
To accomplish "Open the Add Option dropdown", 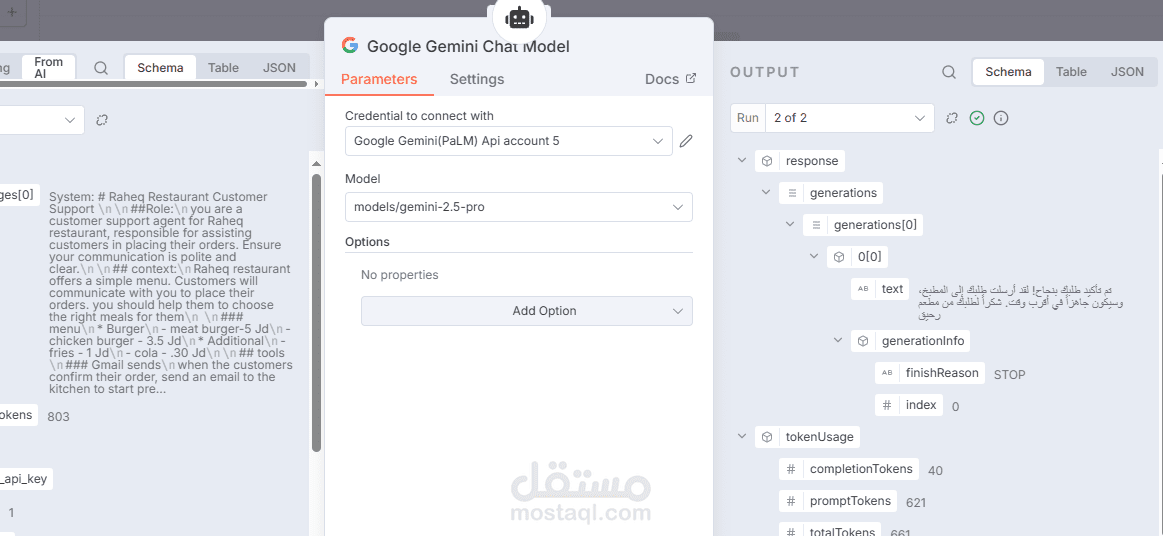I will pos(527,311).
